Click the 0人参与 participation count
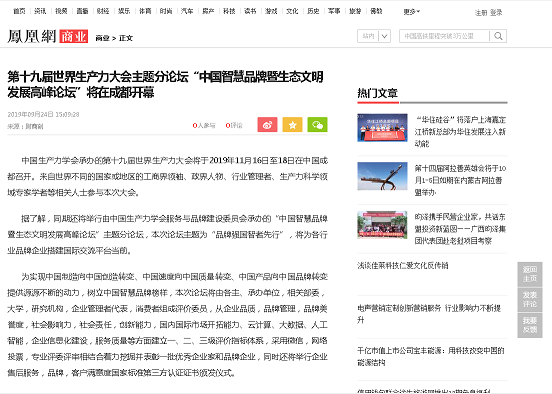This screenshot has height=394, width=552. click(204, 125)
